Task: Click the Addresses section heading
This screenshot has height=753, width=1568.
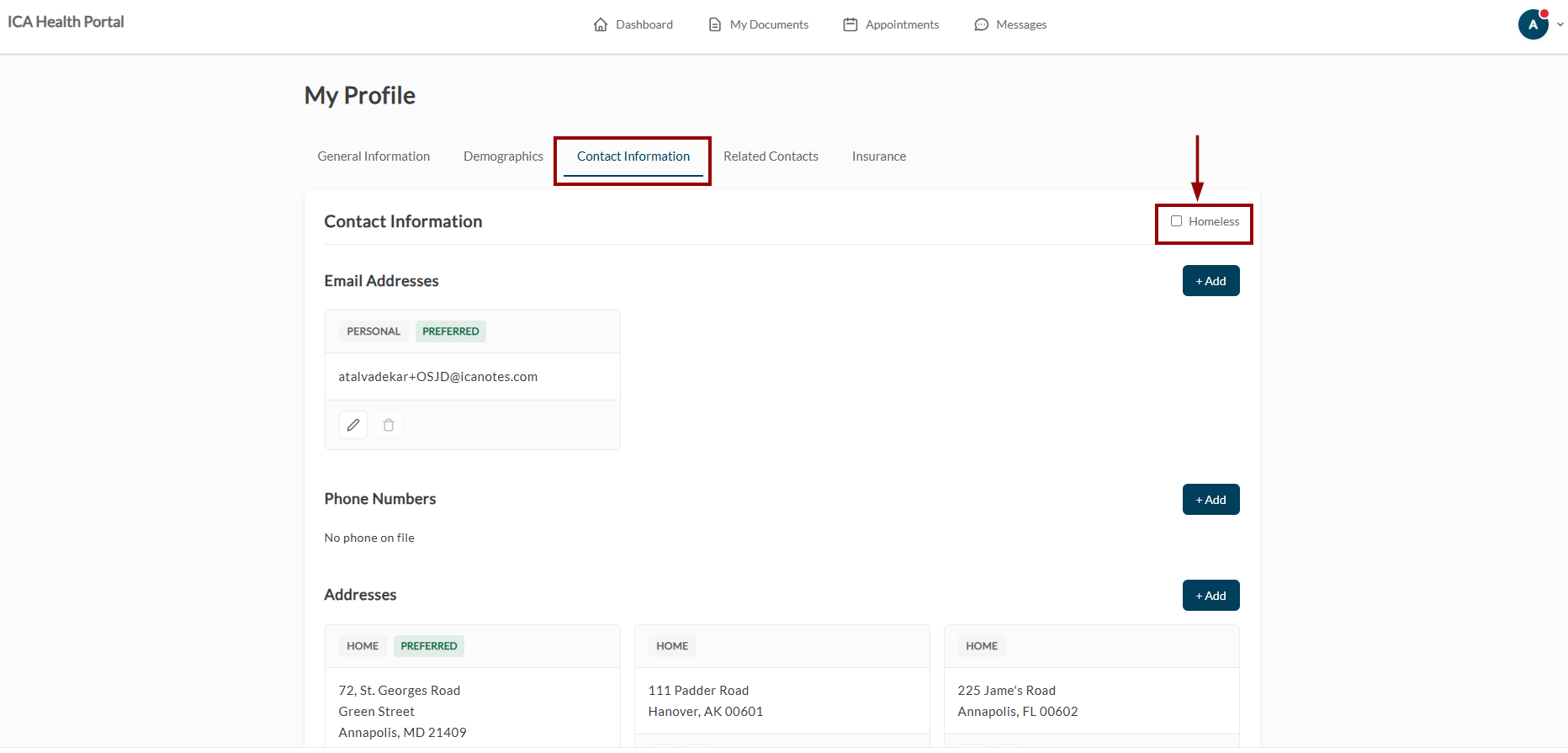Action: click(360, 595)
